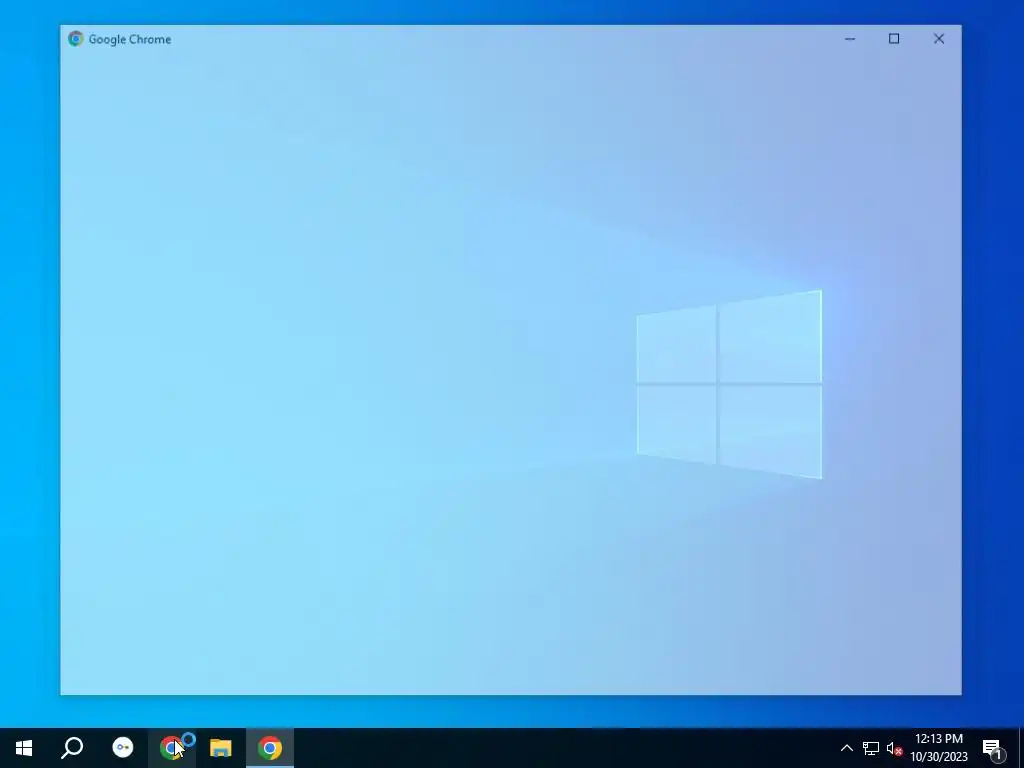Click the Google Chrome title text
This screenshot has width=1024, height=768.
(130, 39)
